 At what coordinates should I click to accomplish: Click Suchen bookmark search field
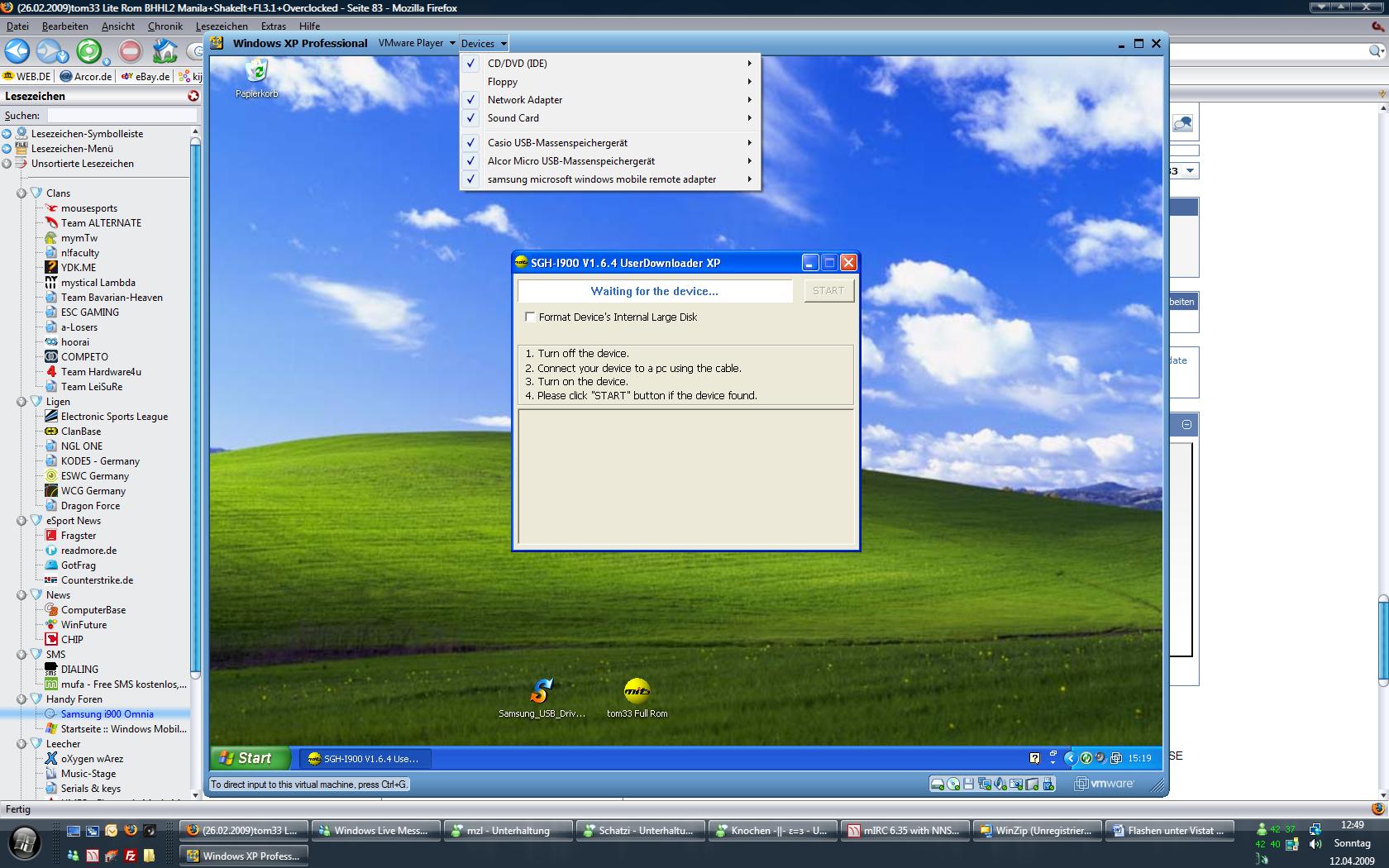click(x=122, y=116)
